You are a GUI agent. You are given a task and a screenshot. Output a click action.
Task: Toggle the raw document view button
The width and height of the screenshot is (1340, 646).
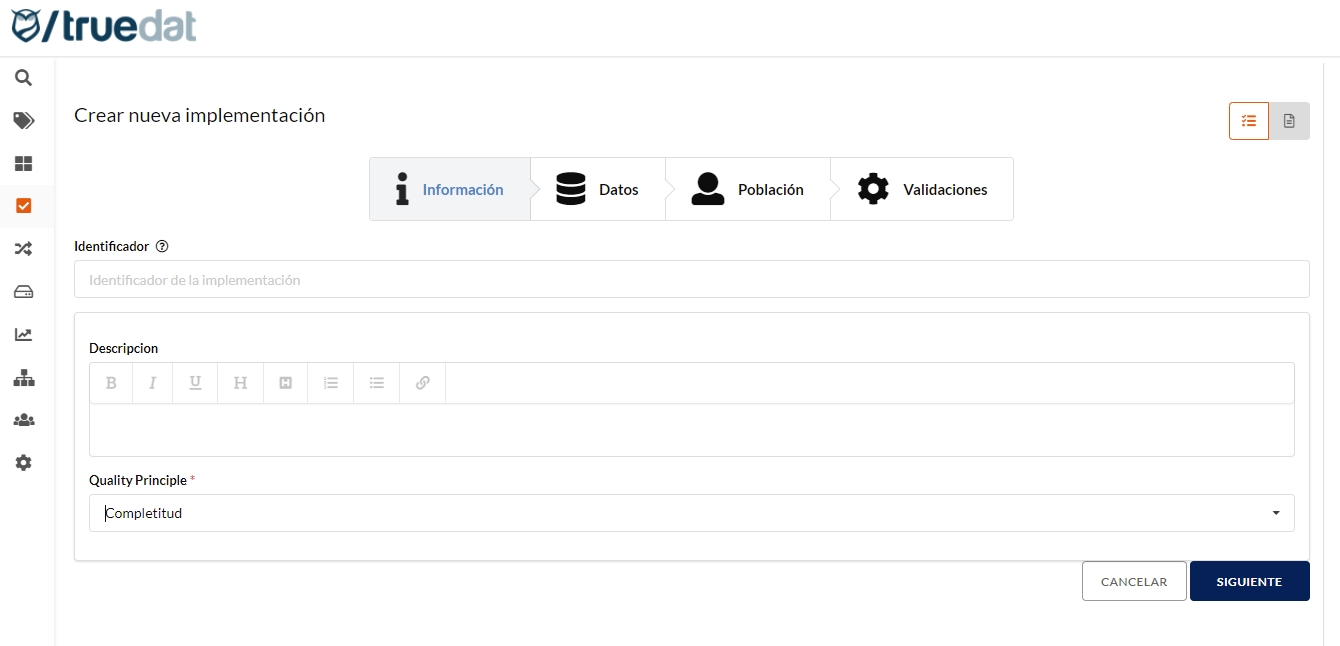pyautogui.click(x=1289, y=121)
